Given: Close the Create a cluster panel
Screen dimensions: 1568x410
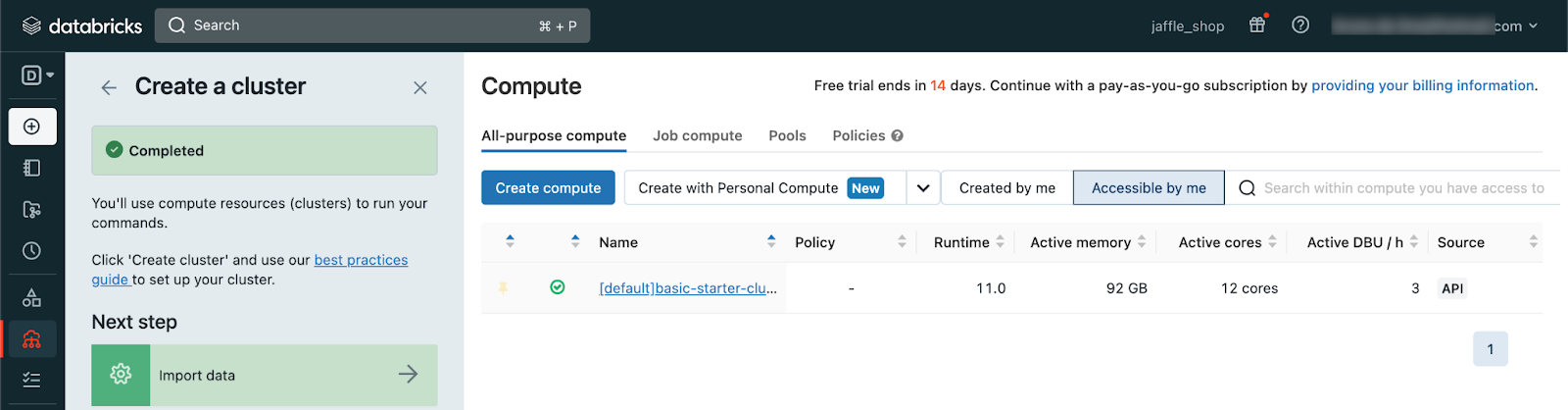Looking at the screenshot, I should (420, 88).
